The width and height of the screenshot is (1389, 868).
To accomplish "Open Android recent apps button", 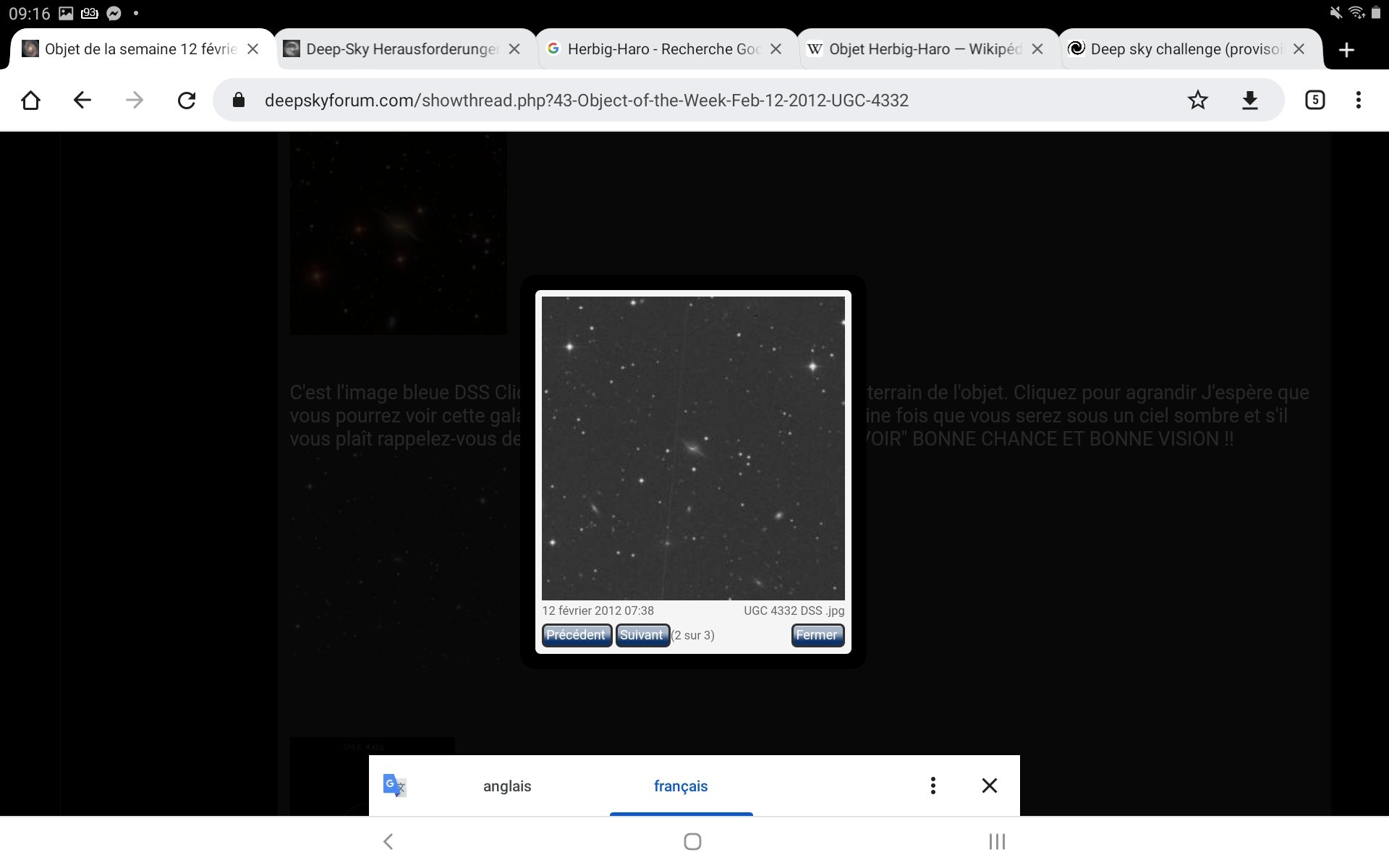I will click(x=997, y=841).
